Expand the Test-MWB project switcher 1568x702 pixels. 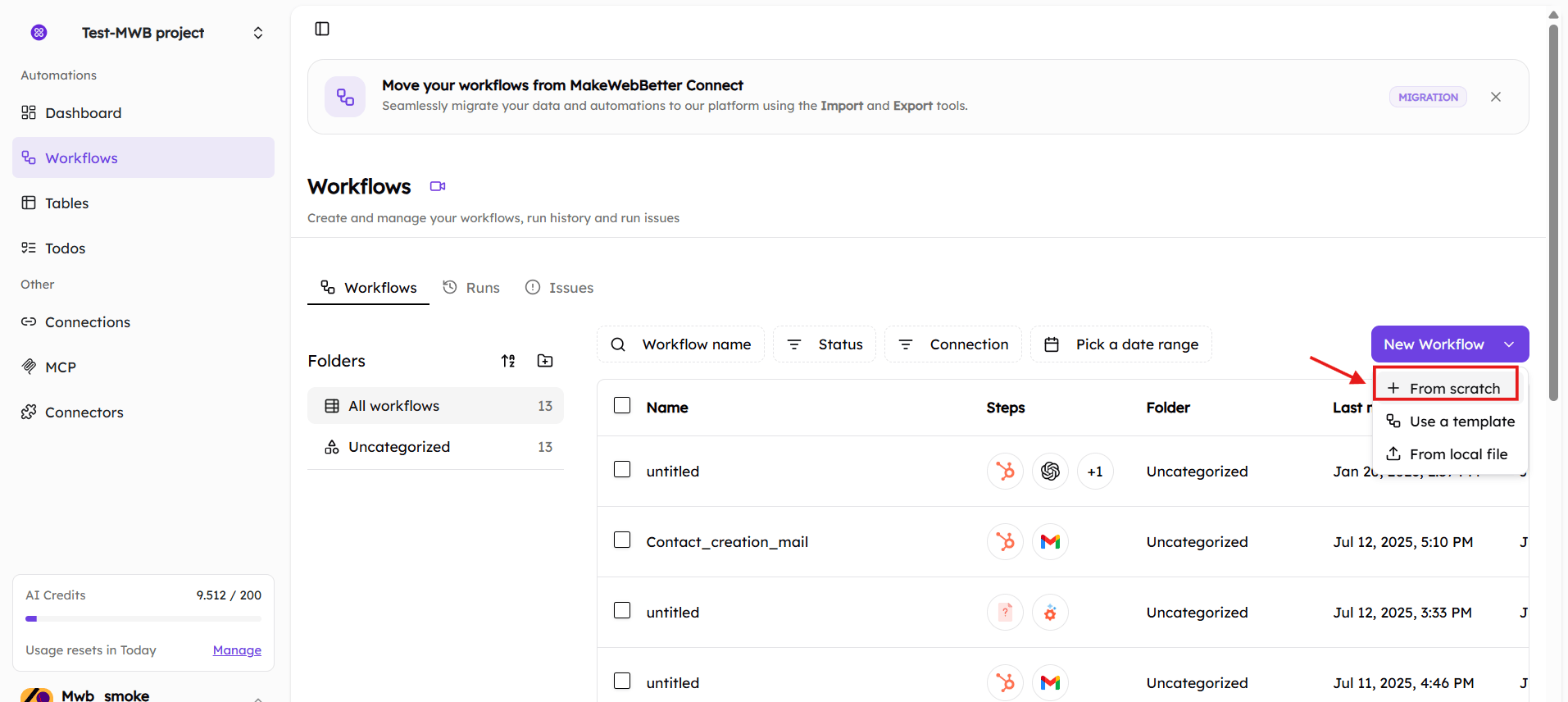[x=258, y=33]
